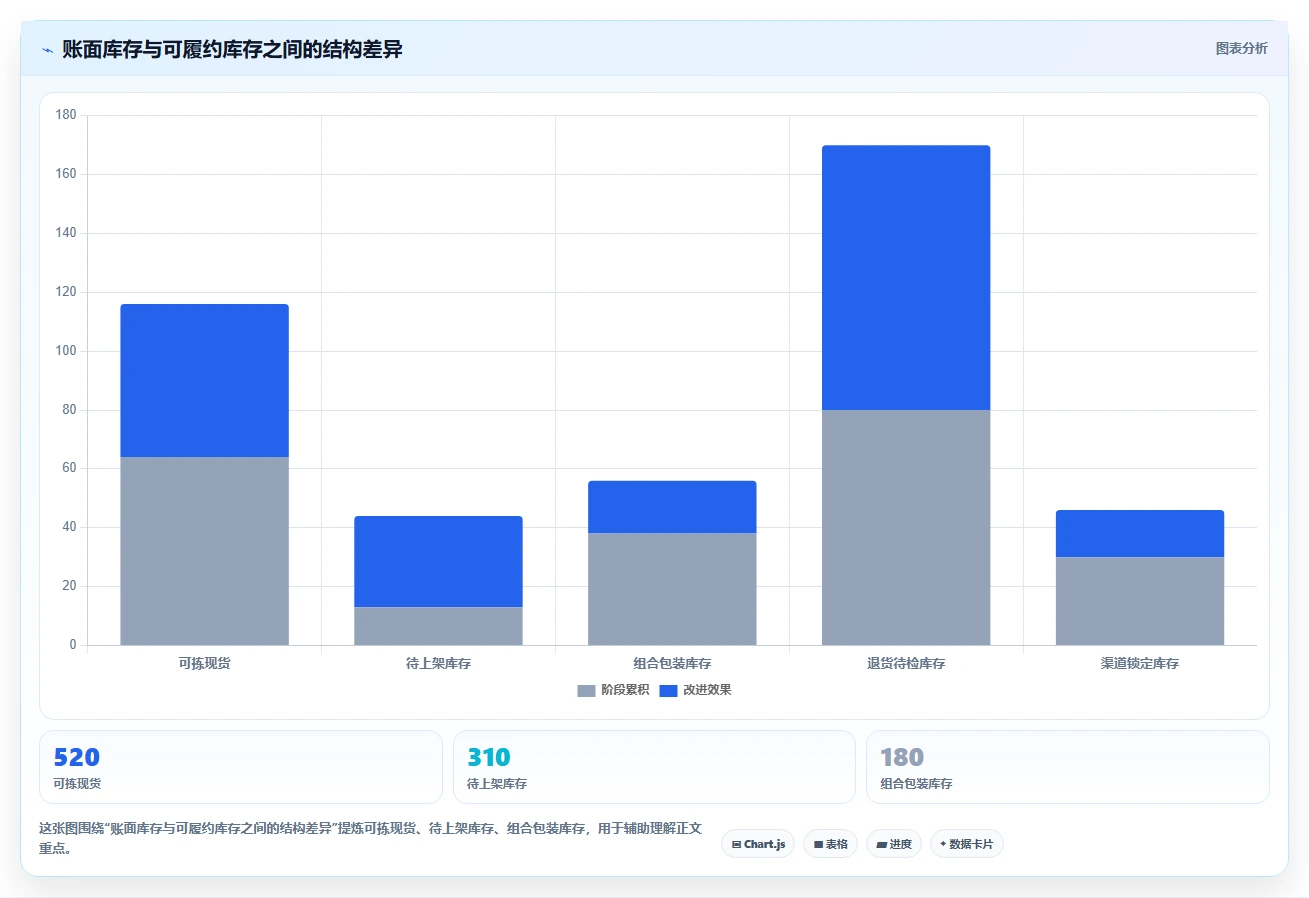
Task: Click the blue segment of the 组合包装库存 bar
Action: [672, 507]
